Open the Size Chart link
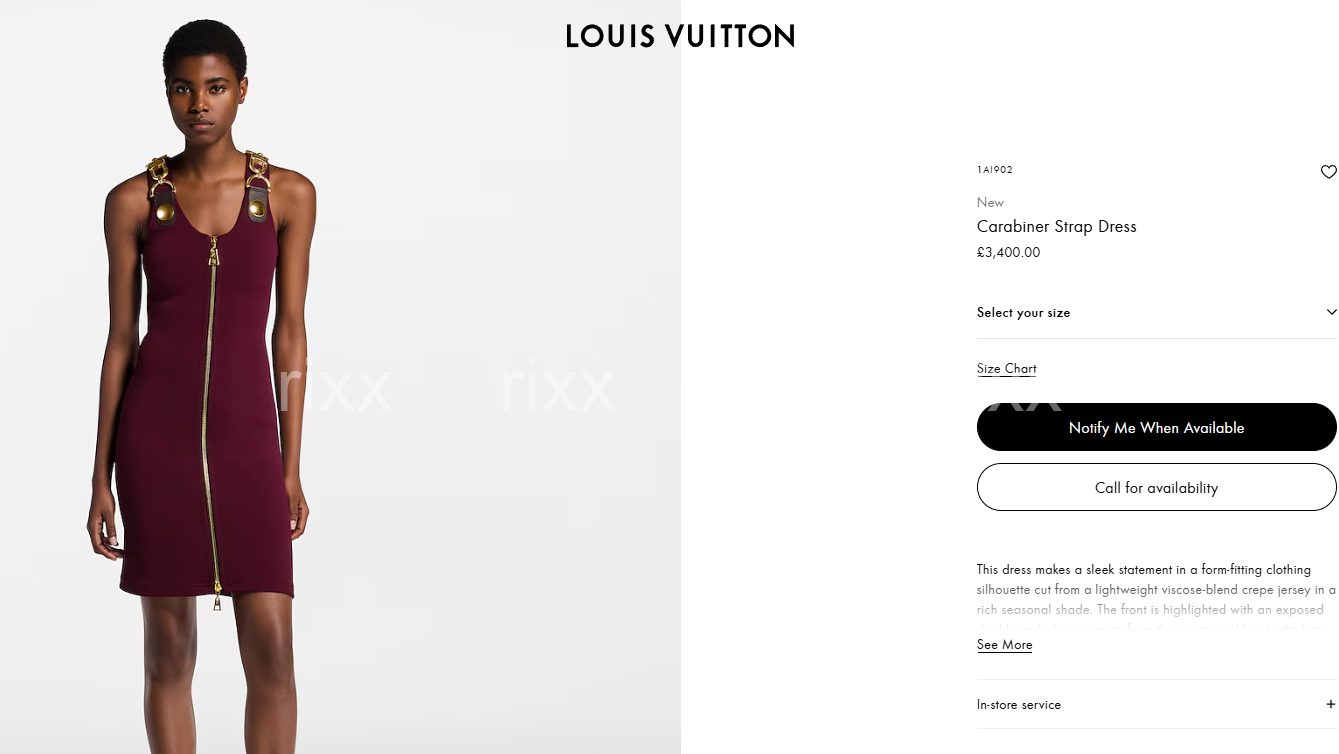 [x=1006, y=369]
